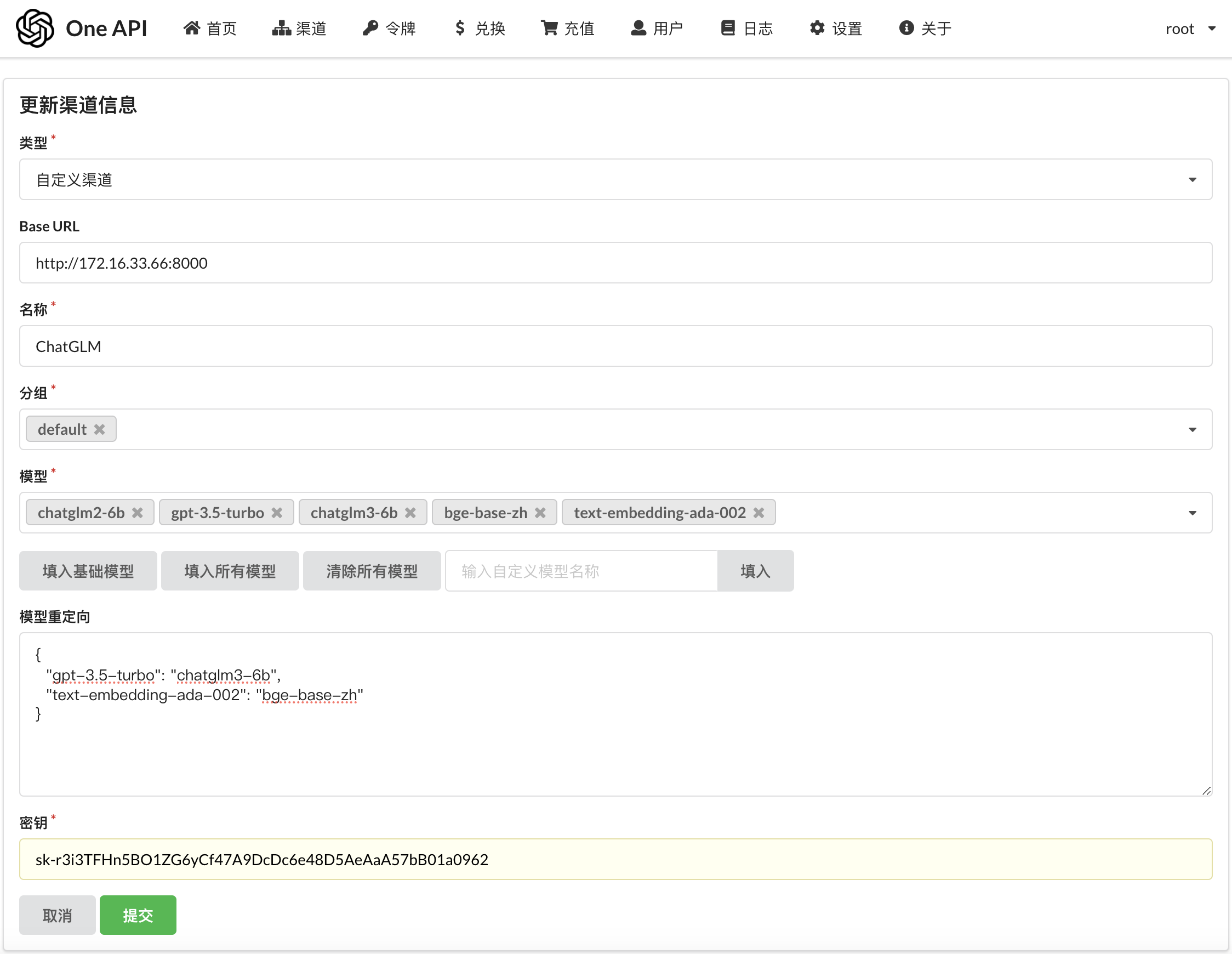
Task: Focus the custom model name input
Action: 581,571
